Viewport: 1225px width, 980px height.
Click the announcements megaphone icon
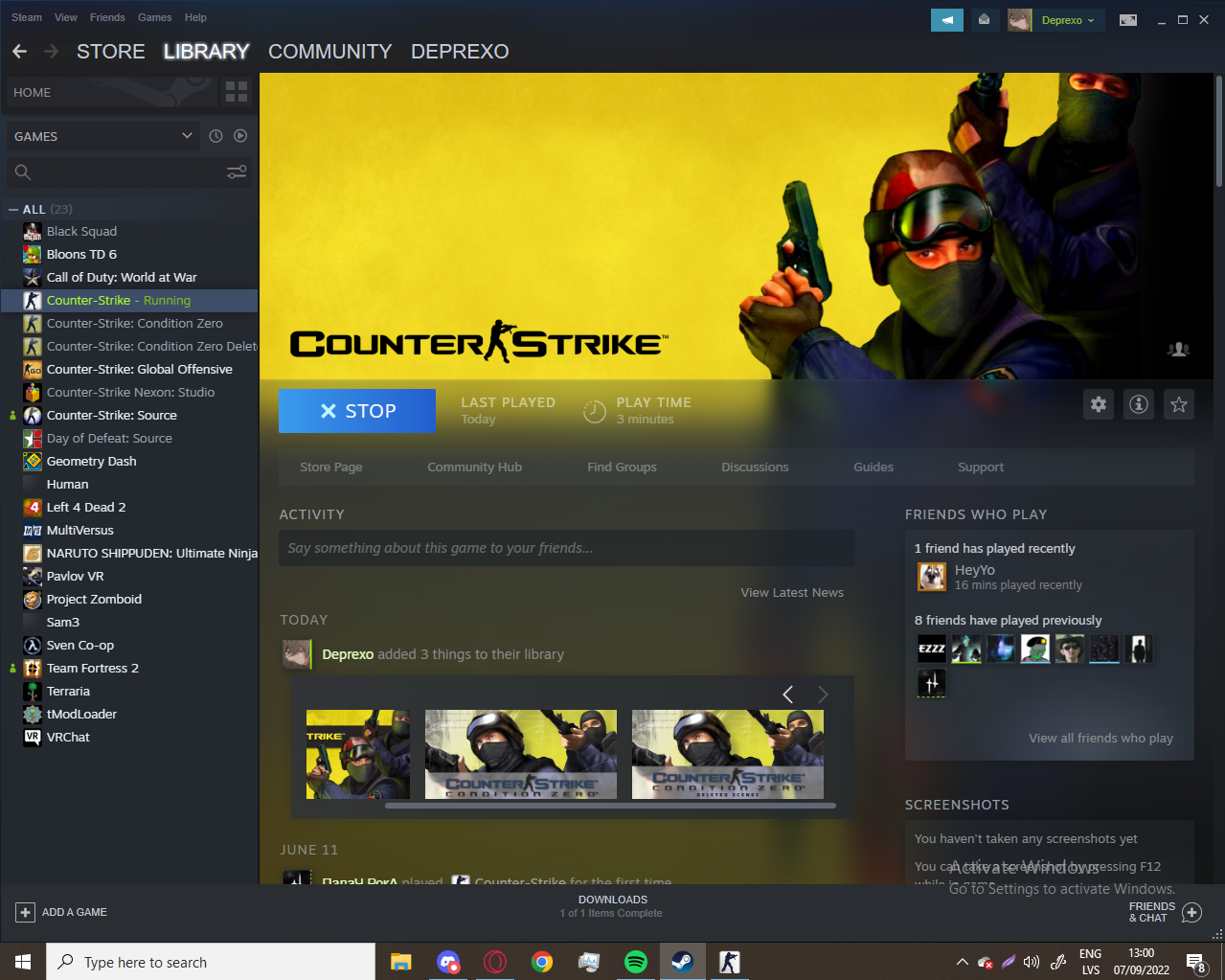(x=946, y=20)
